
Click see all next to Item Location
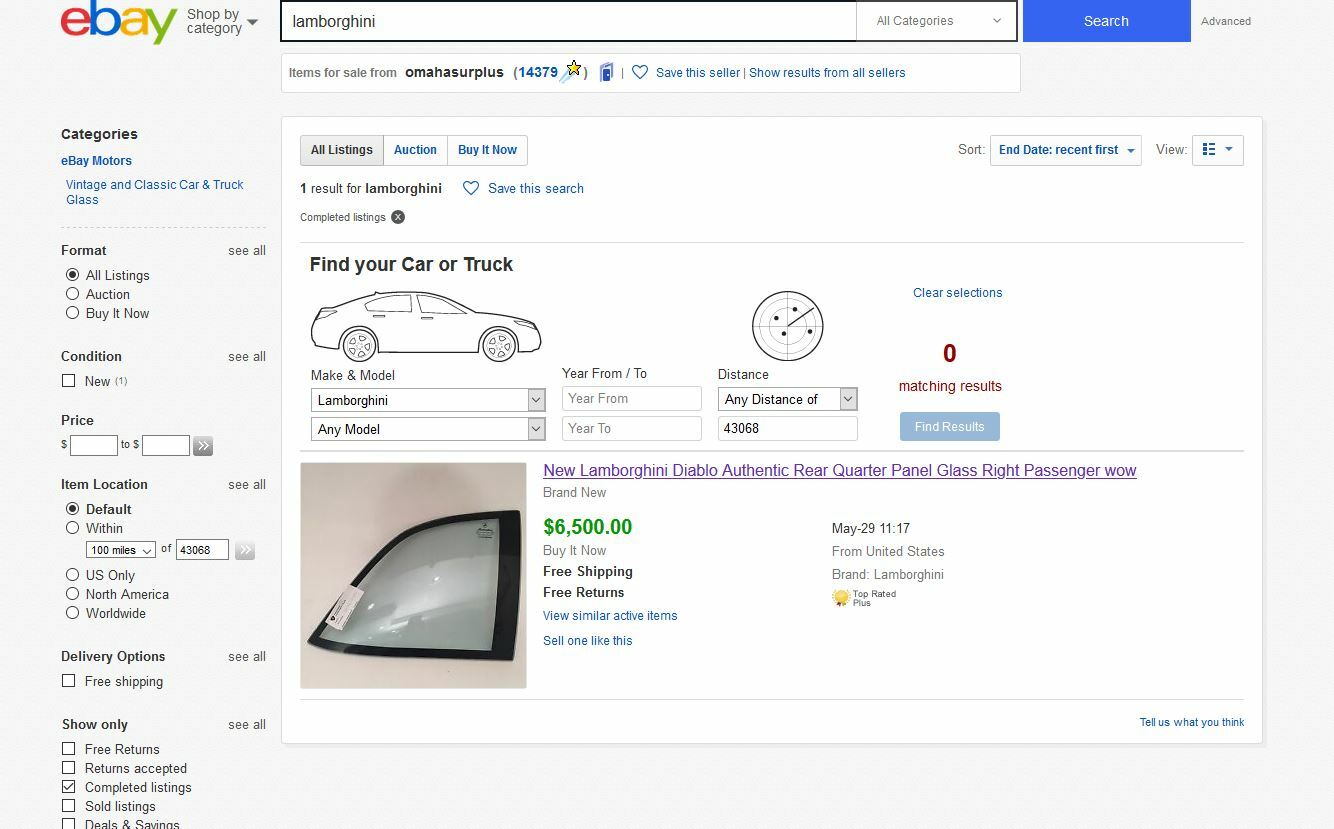coord(247,485)
